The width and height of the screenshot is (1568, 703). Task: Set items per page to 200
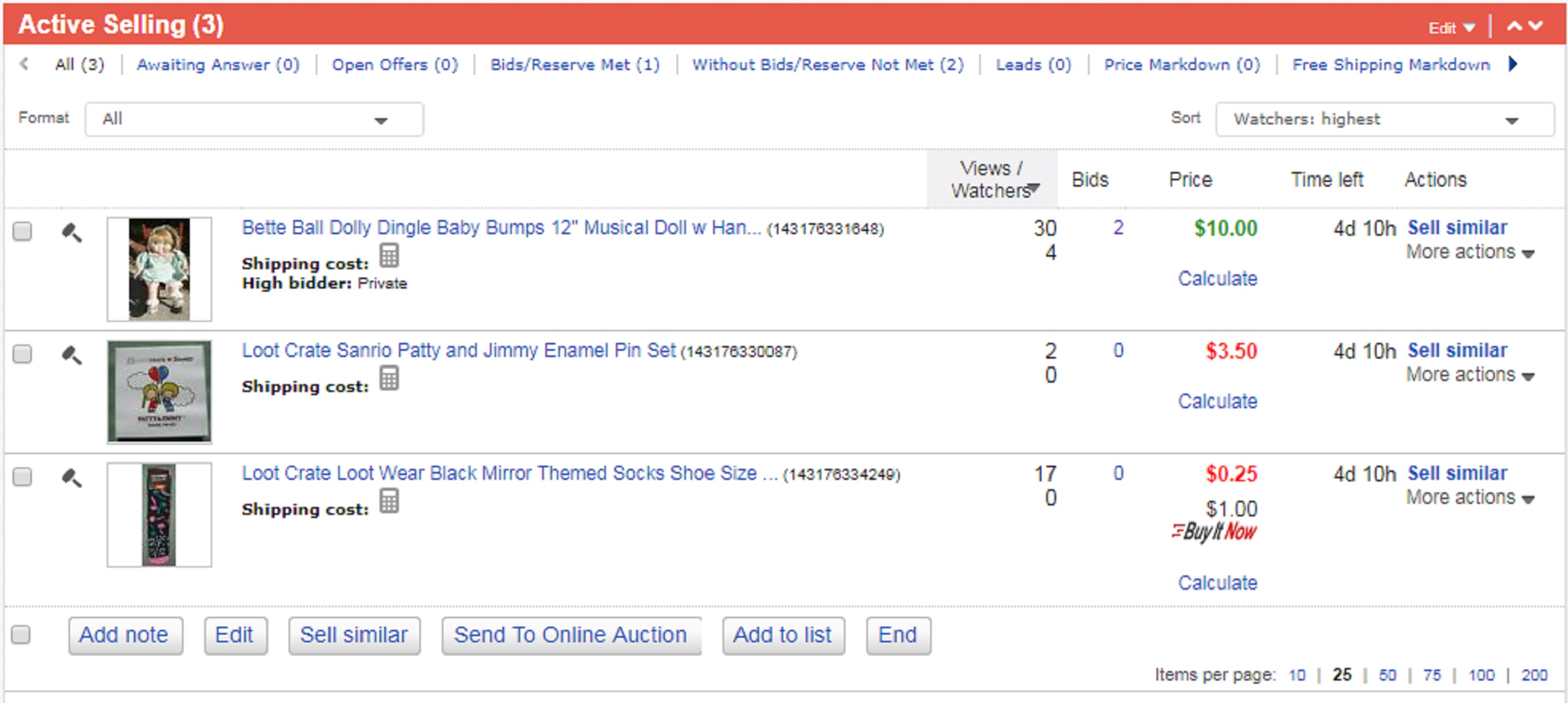1535,675
